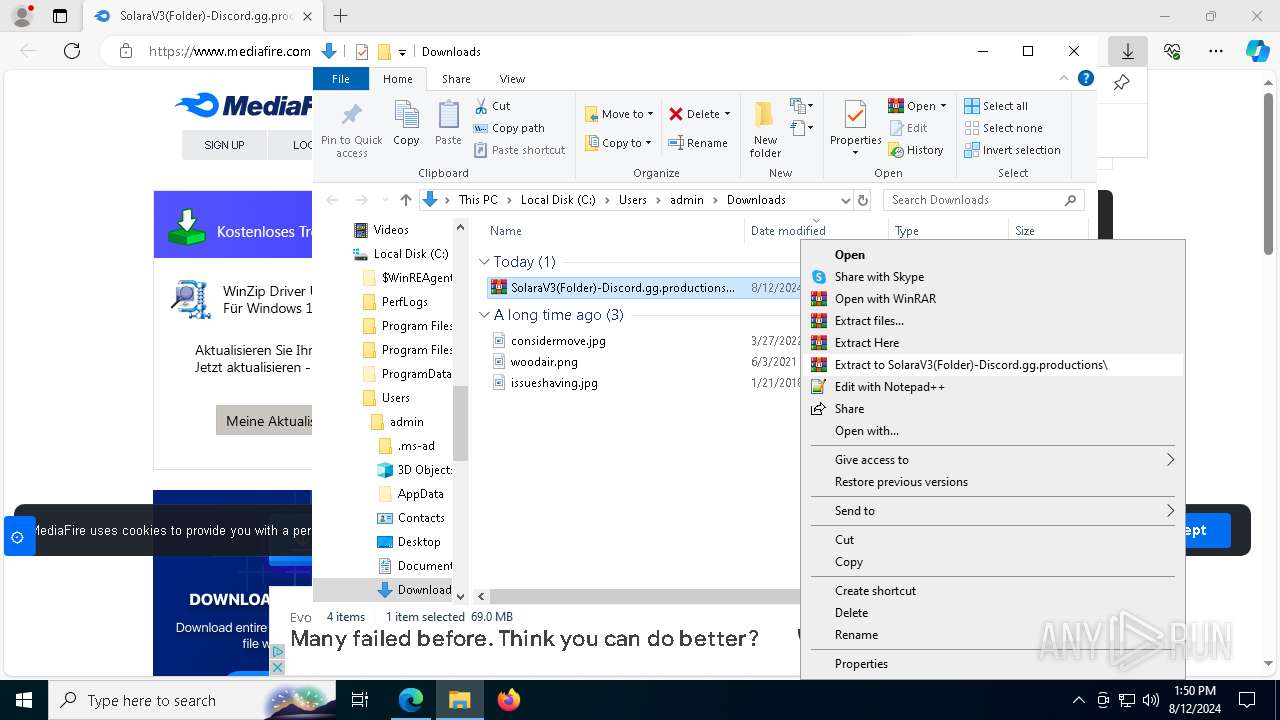The image size is (1280, 720).
Task: Click the Local Disk (C:) breadcrumb
Action: [558, 200]
